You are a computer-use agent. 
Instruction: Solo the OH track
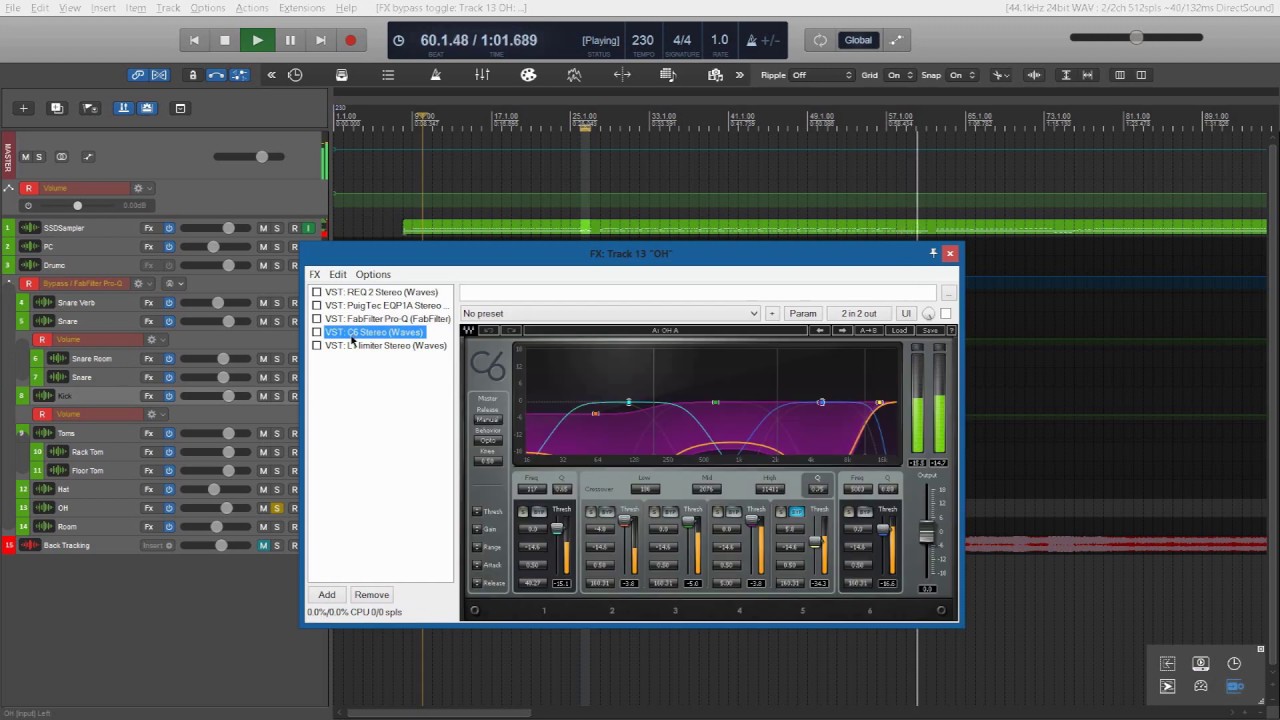tap(277, 508)
